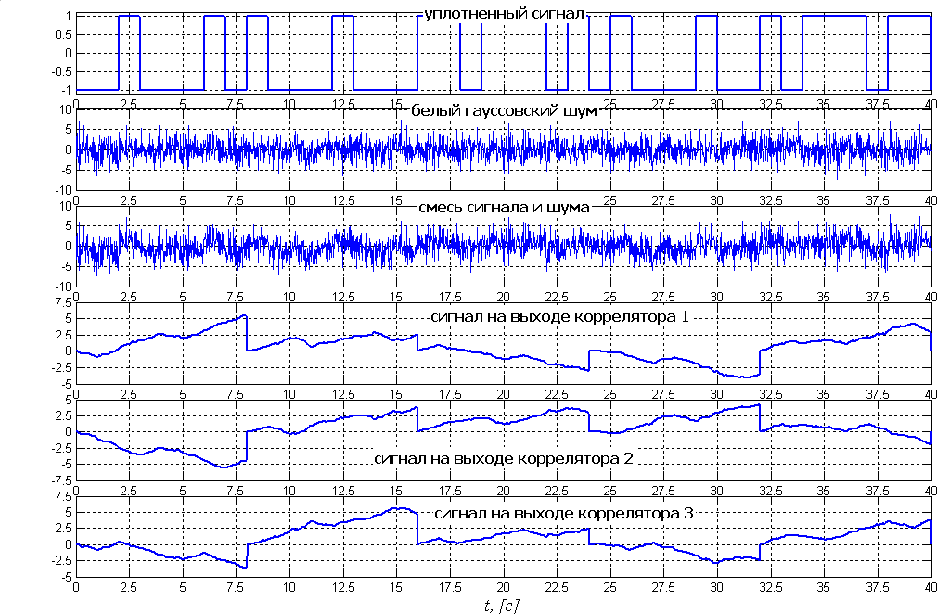Click the 'уплотненный сигнал' plot title

click(x=503, y=14)
